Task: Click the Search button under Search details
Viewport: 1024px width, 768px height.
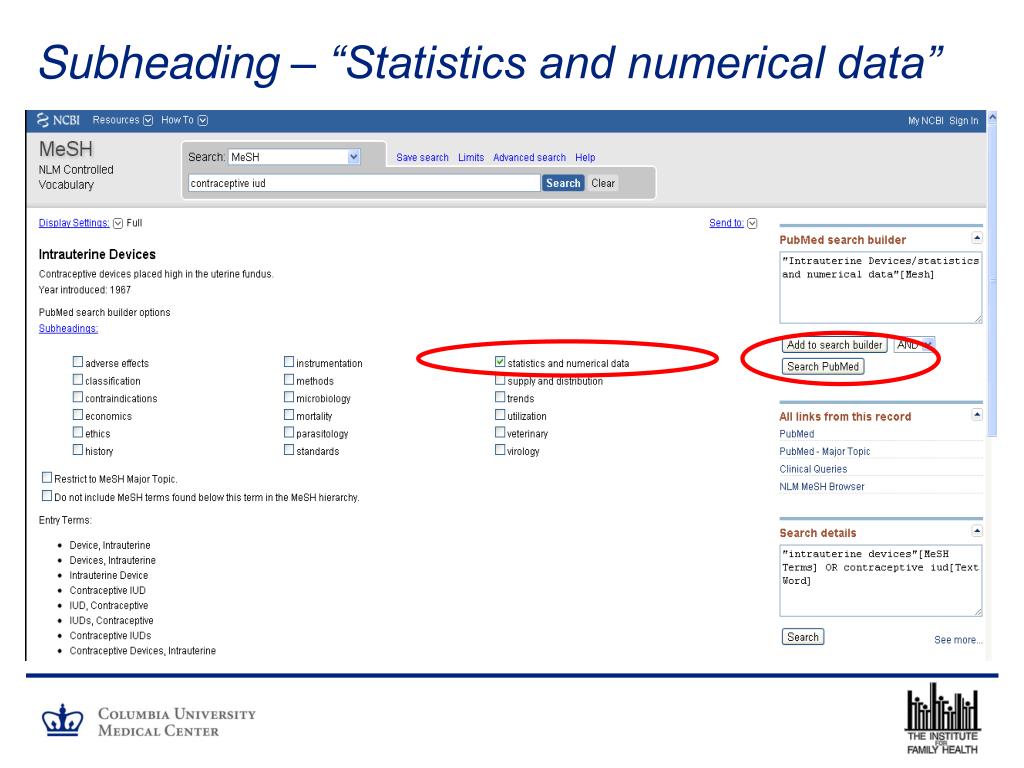Action: pyautogui.click(x=803, y=637)
